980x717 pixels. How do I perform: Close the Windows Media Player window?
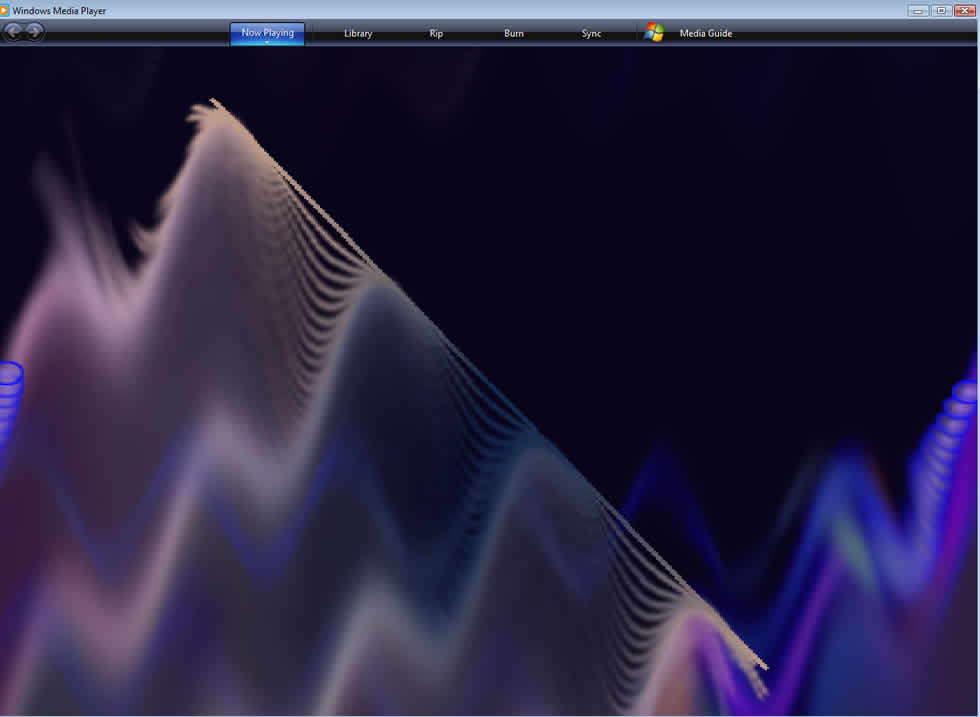point(964,10)
